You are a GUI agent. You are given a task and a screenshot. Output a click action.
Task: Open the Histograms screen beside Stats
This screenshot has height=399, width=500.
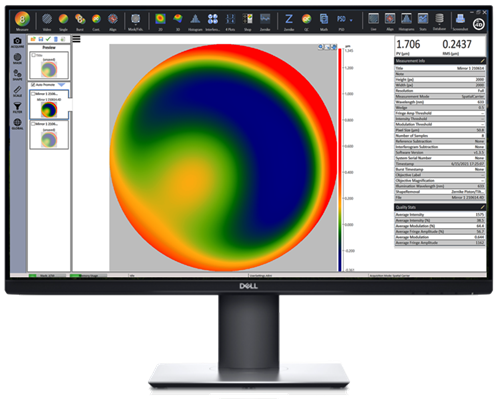406,21
